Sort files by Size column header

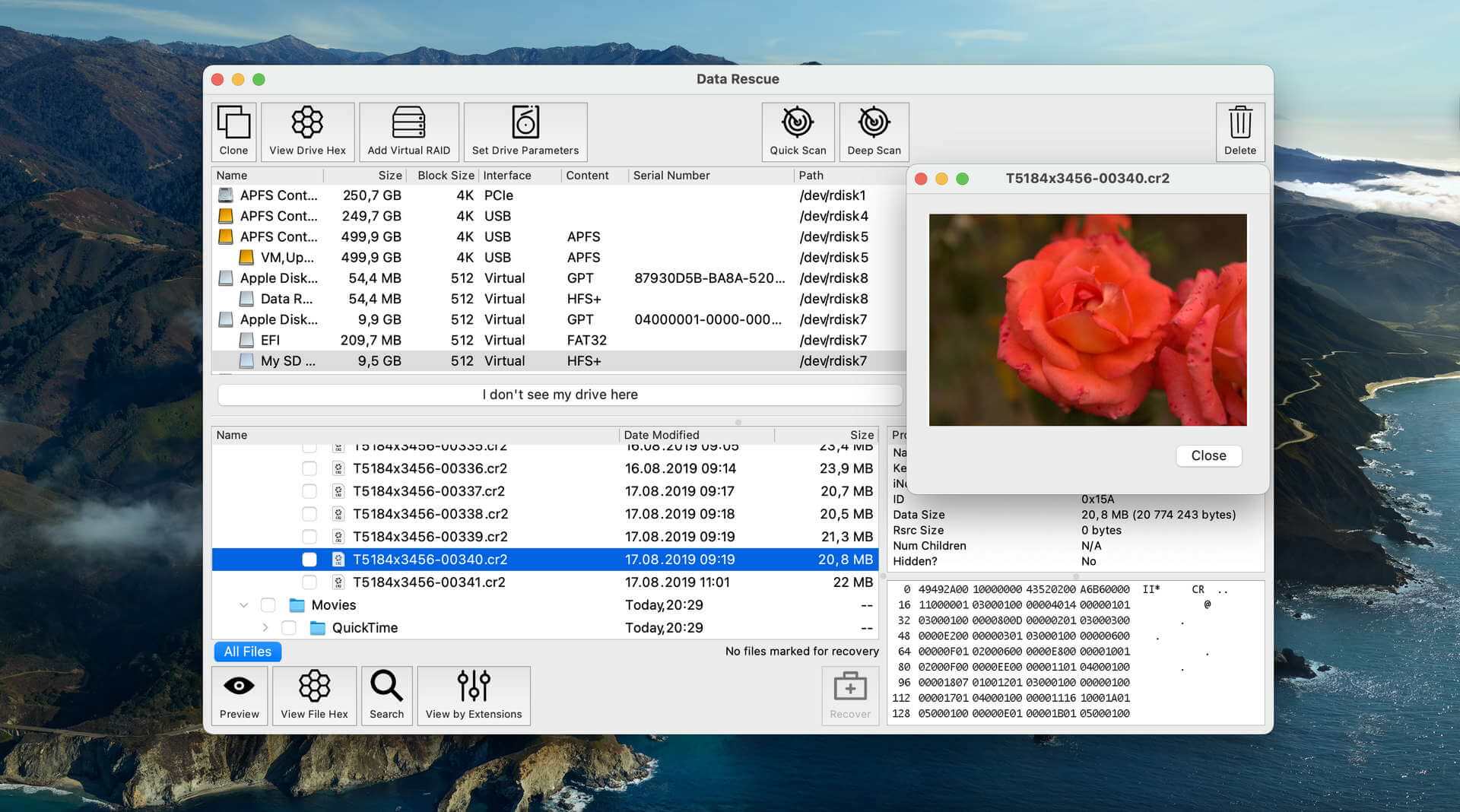[x=827, y=435]
